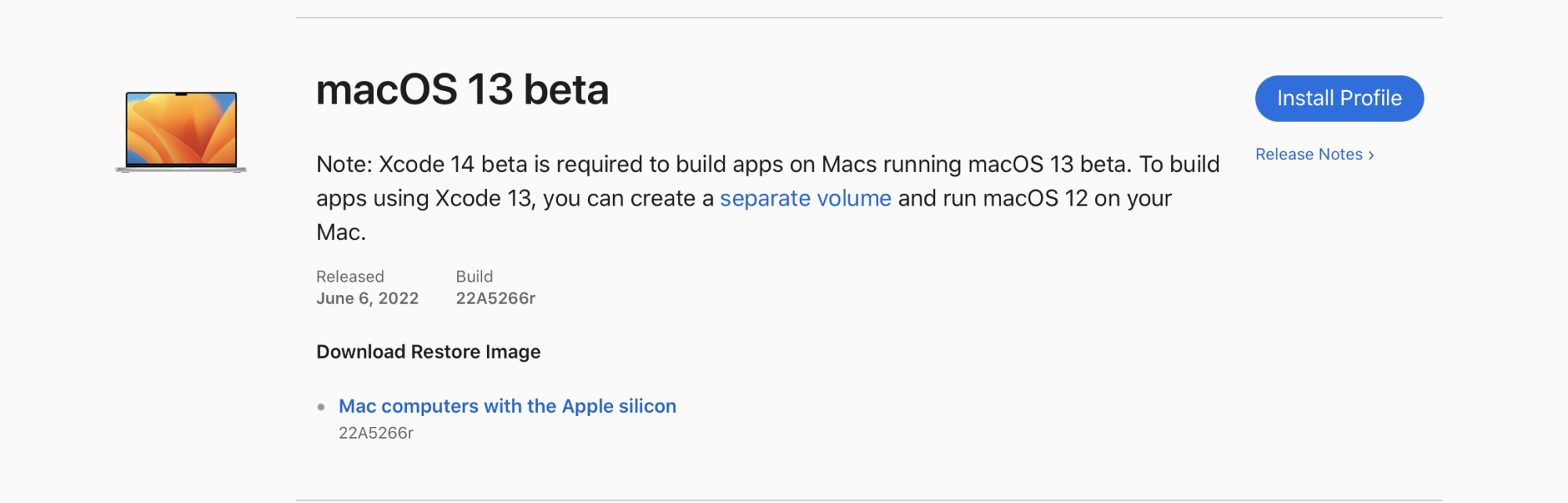Open the Release Notes link

[1314, 155]
